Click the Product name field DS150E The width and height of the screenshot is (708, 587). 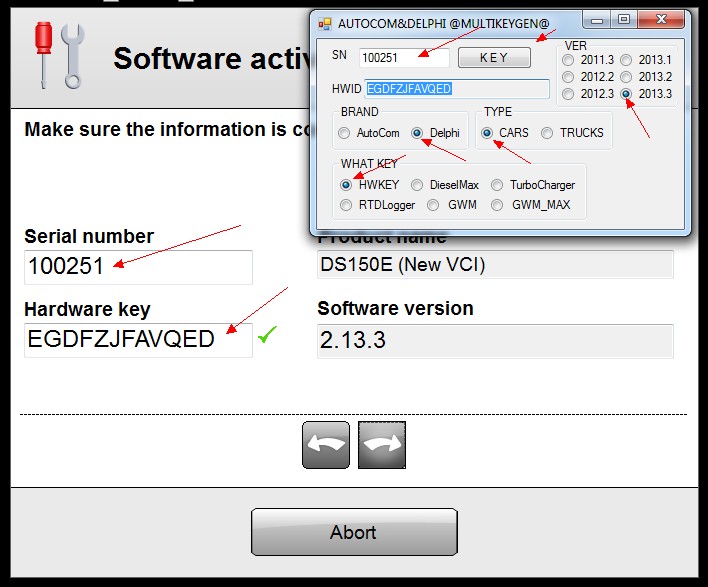[x=495, y=265]
